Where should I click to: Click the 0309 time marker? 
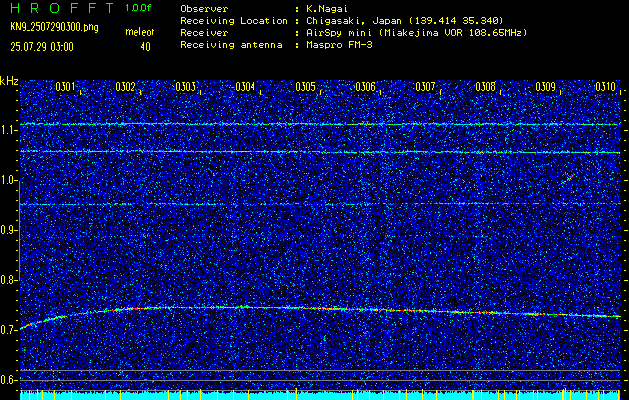click(546, 87)
